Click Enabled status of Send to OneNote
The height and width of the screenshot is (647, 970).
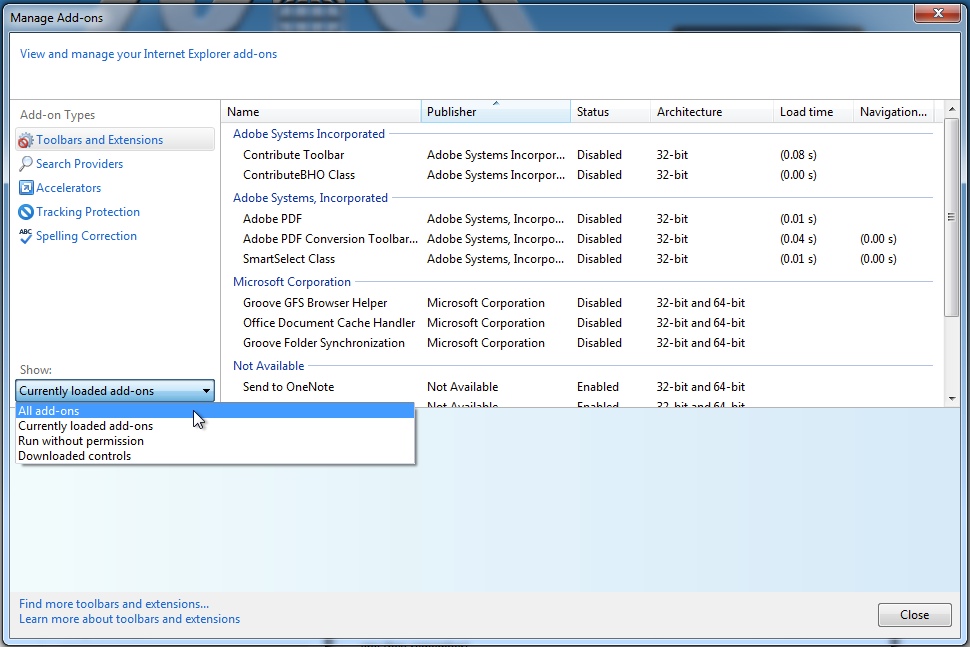598,387
